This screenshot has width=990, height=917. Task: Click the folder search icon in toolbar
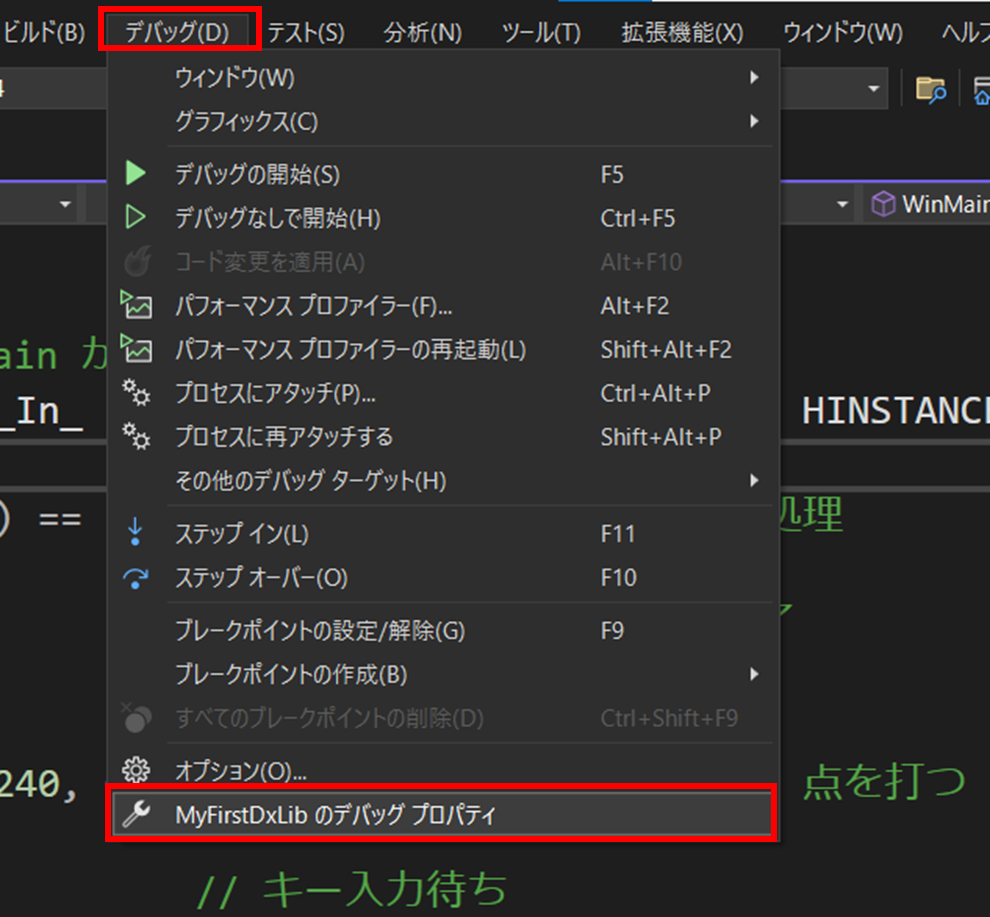coord(931,89)
